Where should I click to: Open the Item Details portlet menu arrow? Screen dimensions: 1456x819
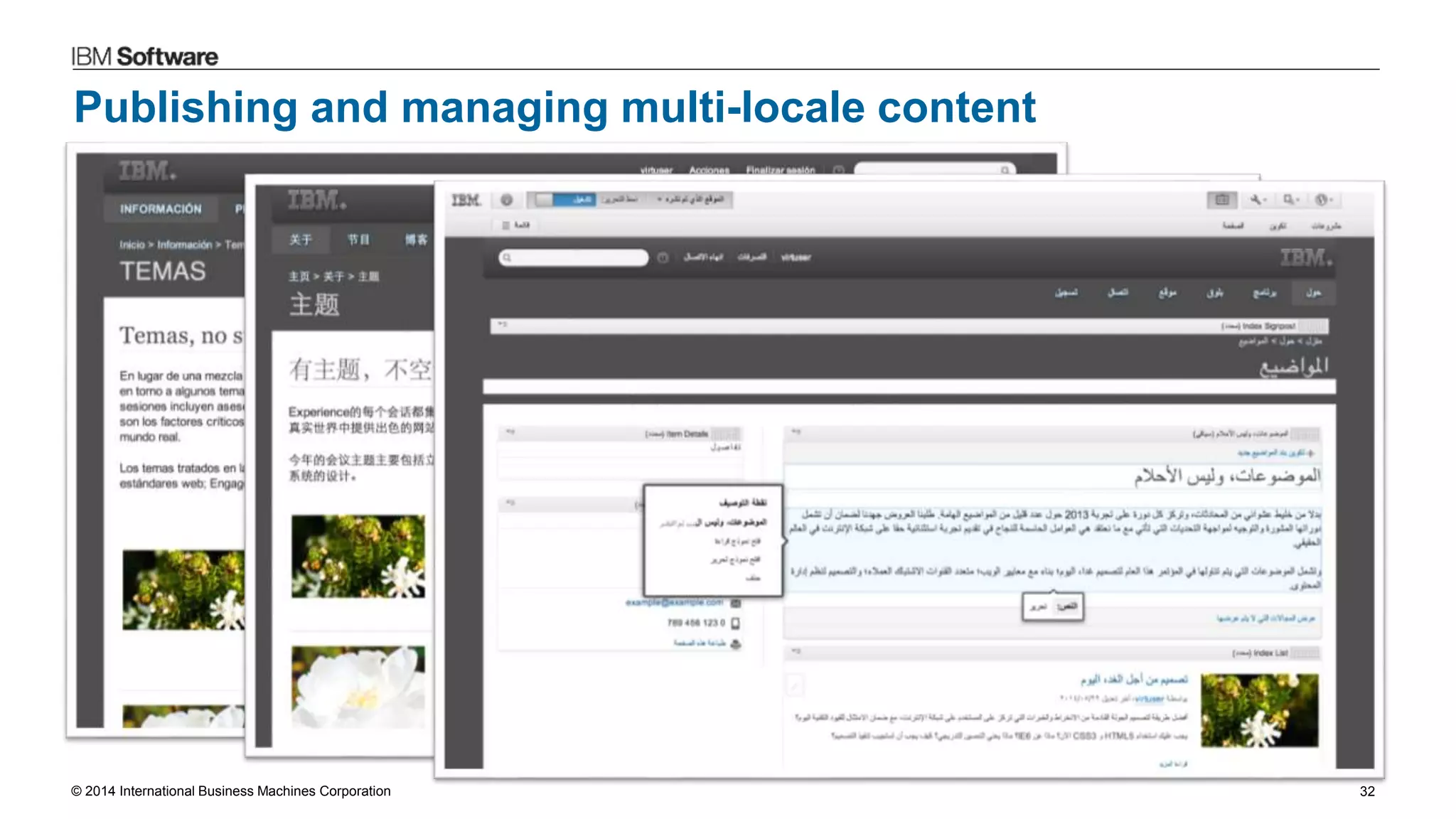(x=510, y=432)
